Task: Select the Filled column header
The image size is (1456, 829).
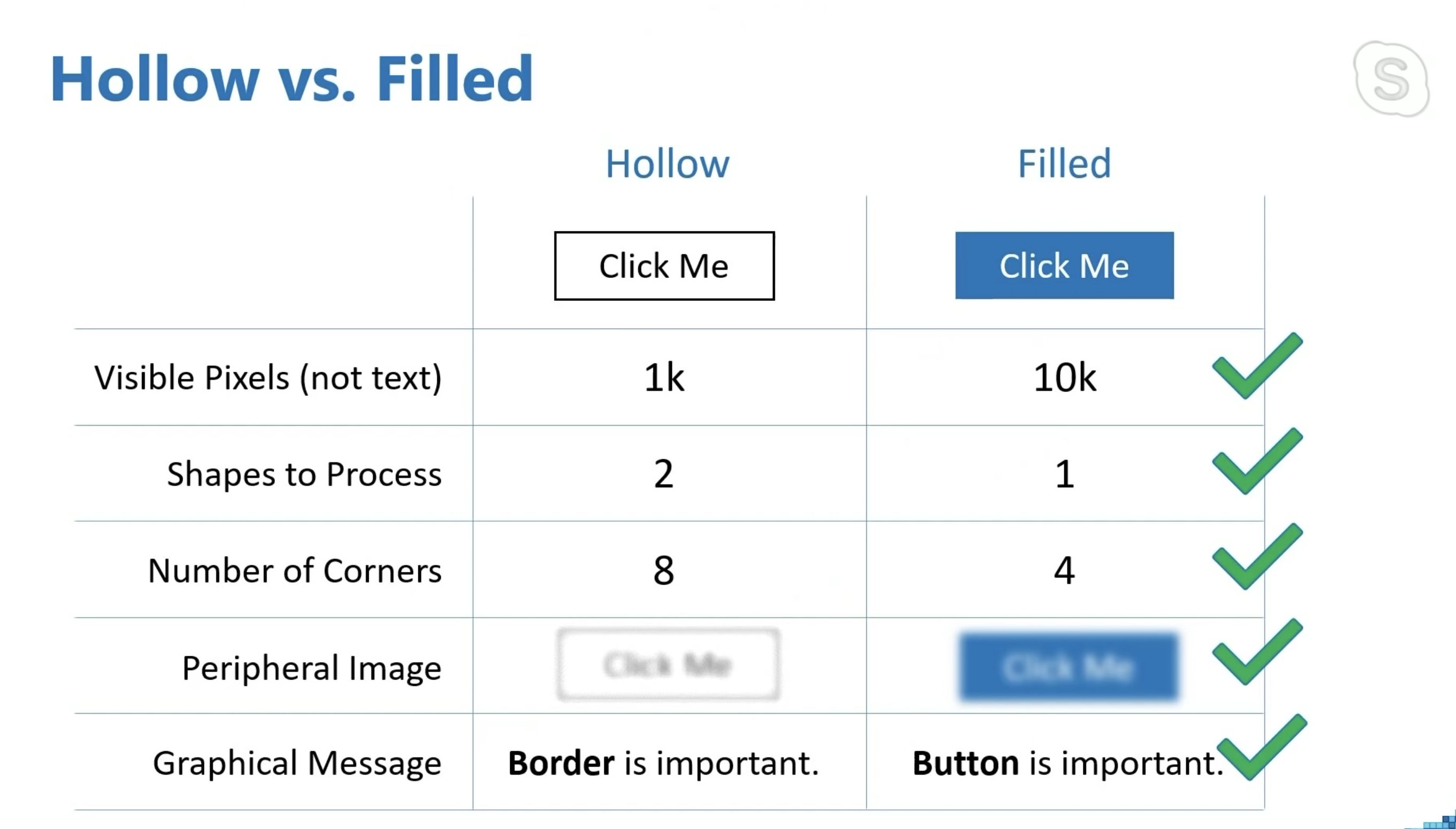Action: pos(1064,164)
